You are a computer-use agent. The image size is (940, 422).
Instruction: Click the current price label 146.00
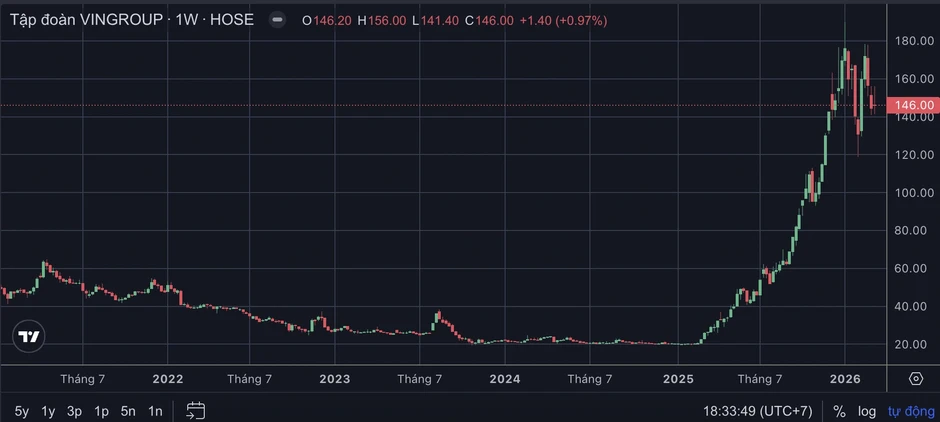913,106
